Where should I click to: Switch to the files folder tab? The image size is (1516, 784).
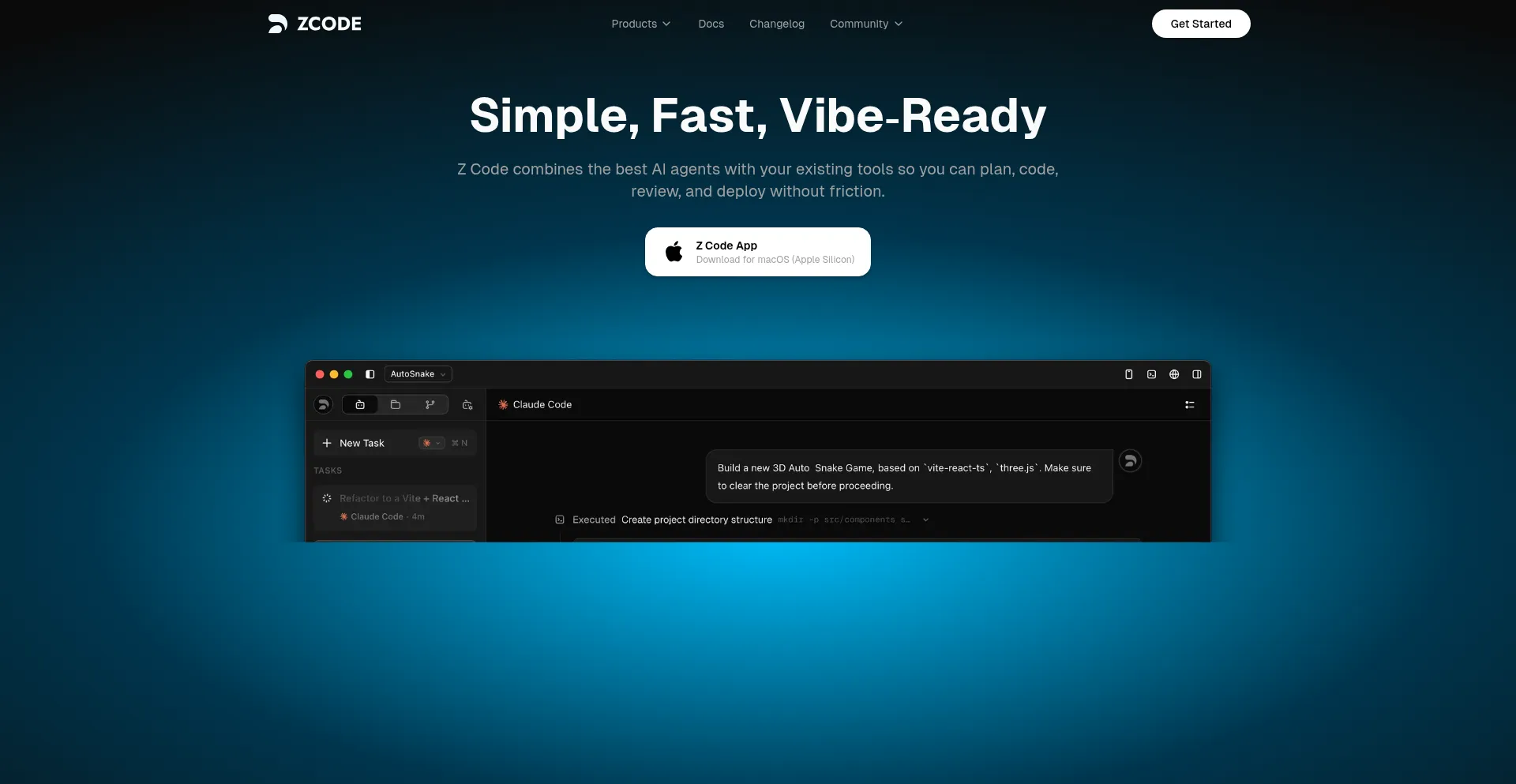[x=396, y=405]
